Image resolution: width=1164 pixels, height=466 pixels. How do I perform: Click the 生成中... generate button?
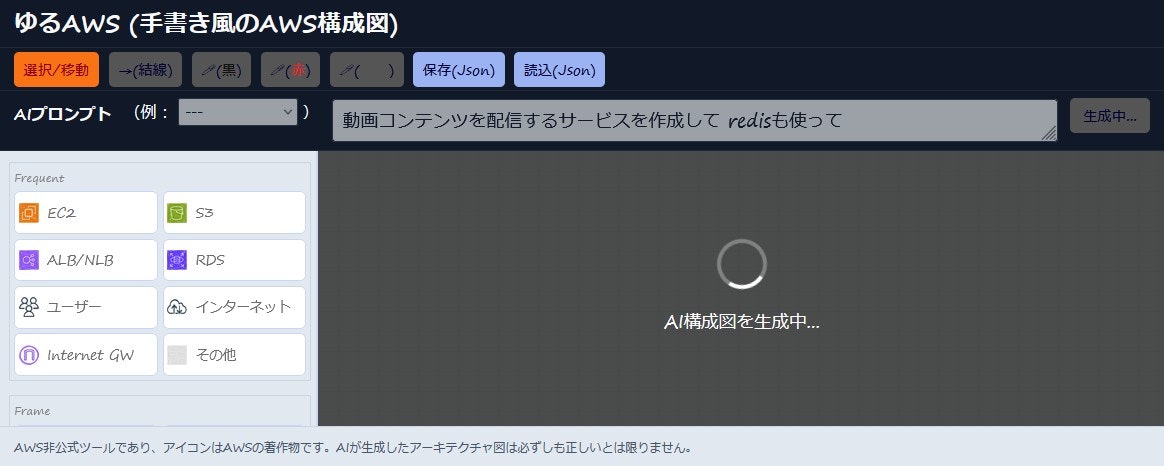[x=1110, y=116]
